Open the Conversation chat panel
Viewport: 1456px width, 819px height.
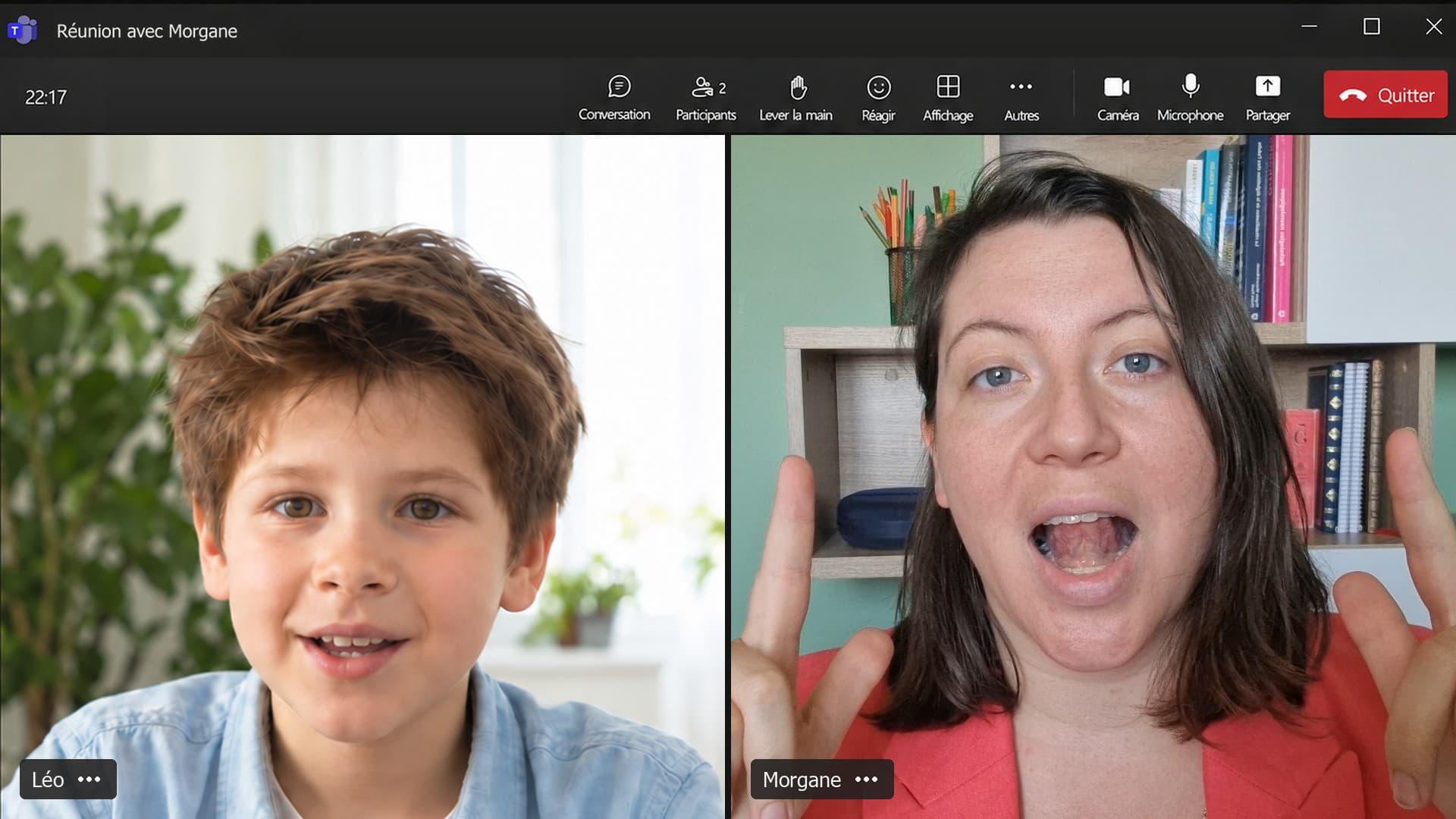coord(614,98)
